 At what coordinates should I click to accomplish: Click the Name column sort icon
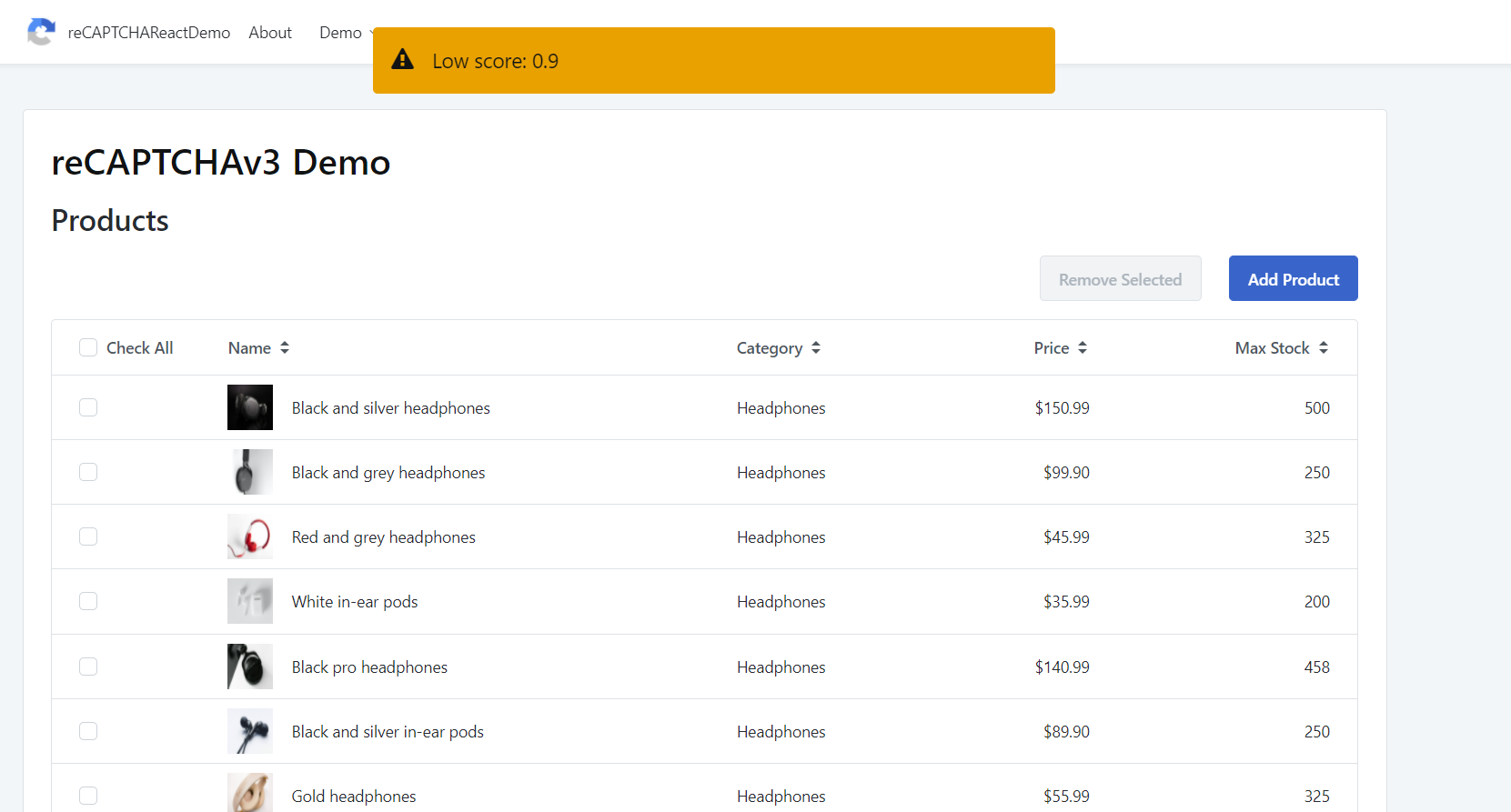(285, 348)
